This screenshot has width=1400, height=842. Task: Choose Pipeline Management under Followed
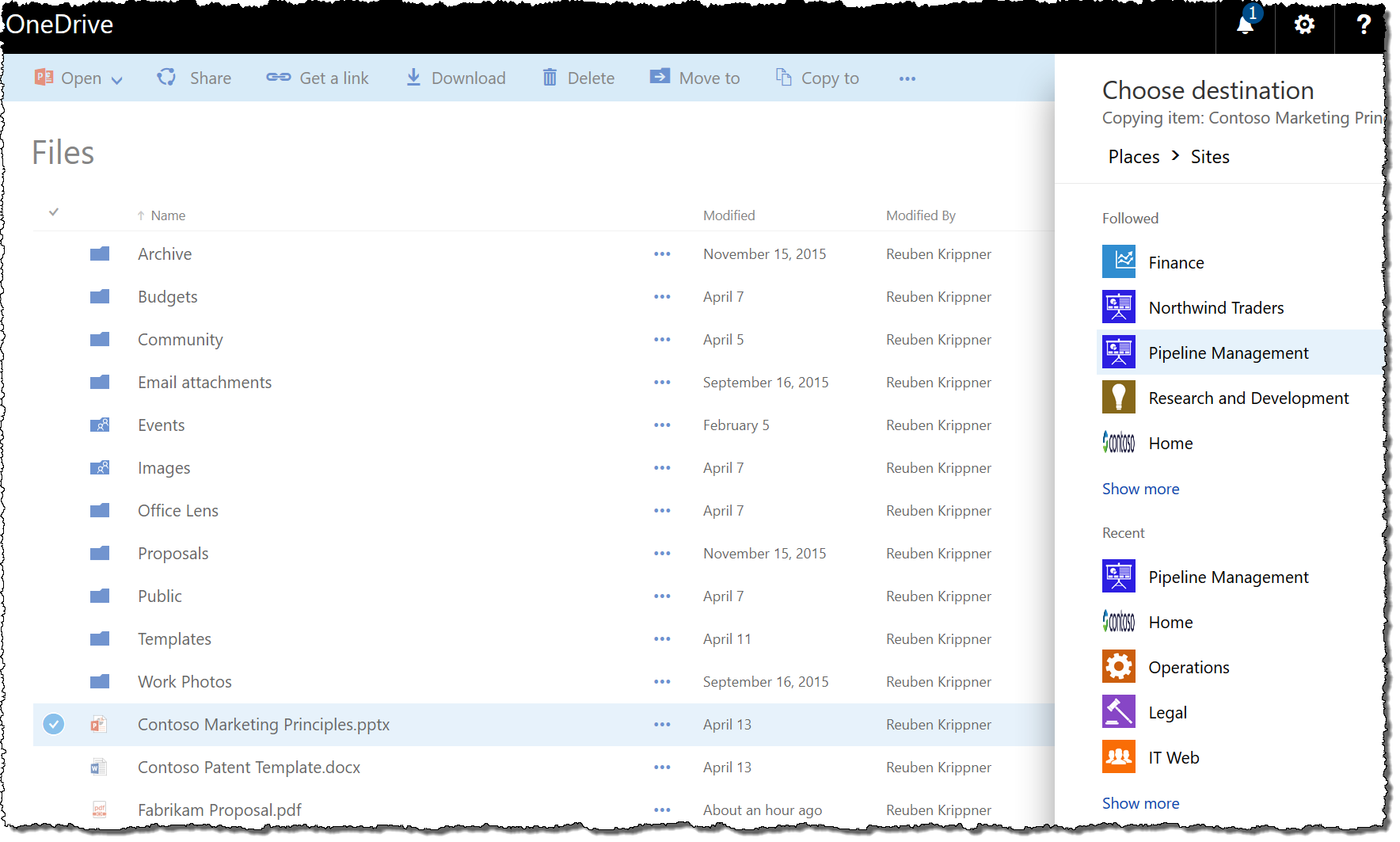tap(1239, 352)
